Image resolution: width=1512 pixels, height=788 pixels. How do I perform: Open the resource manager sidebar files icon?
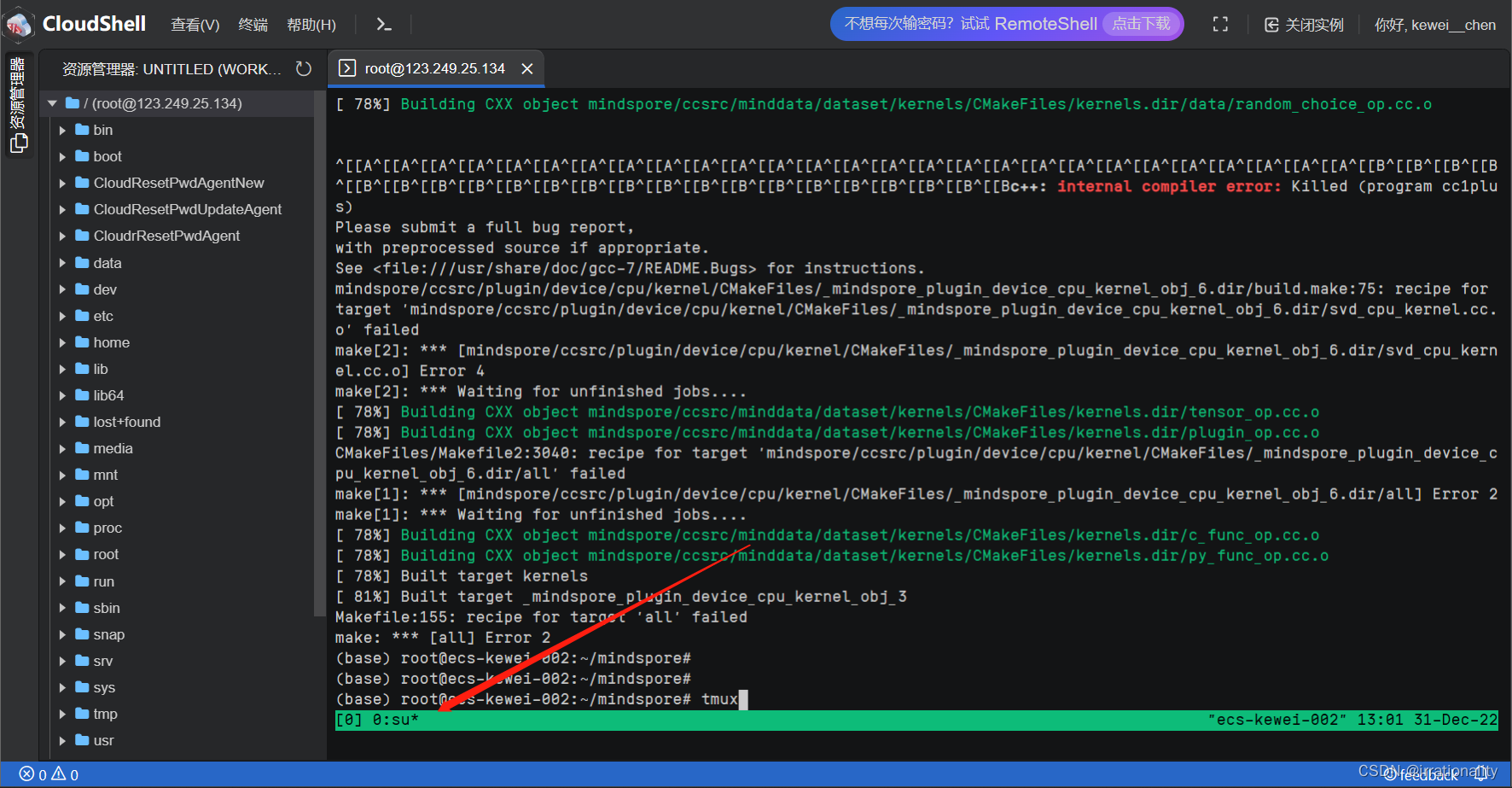pos(19,143)
